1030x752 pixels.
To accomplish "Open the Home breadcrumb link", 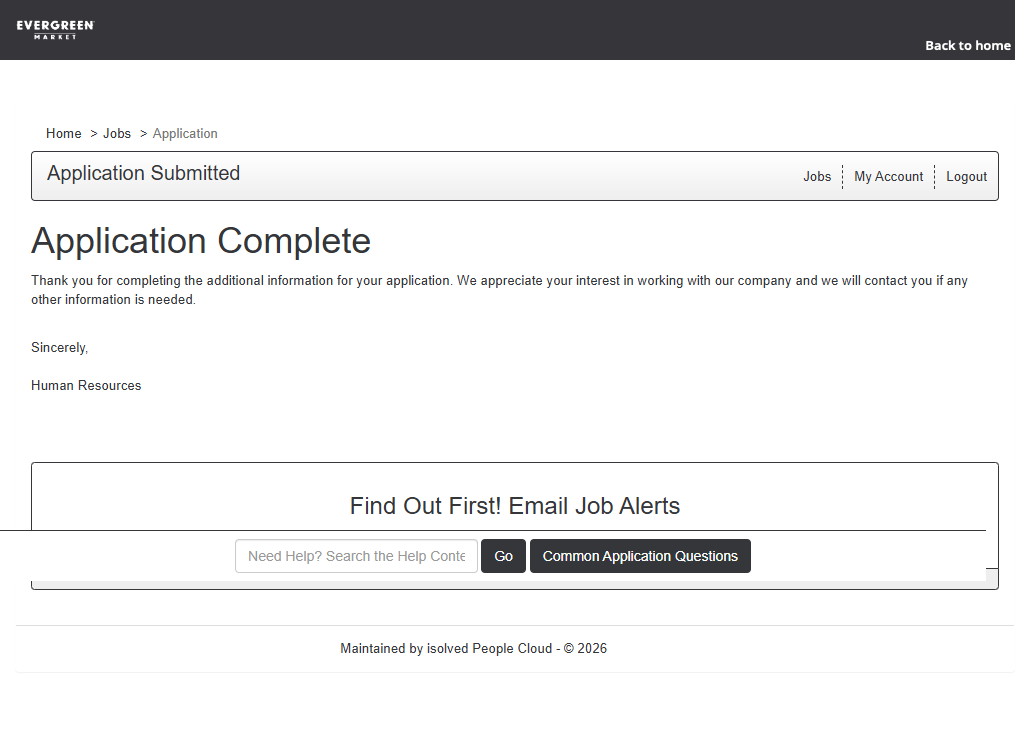I will point(64,133).
